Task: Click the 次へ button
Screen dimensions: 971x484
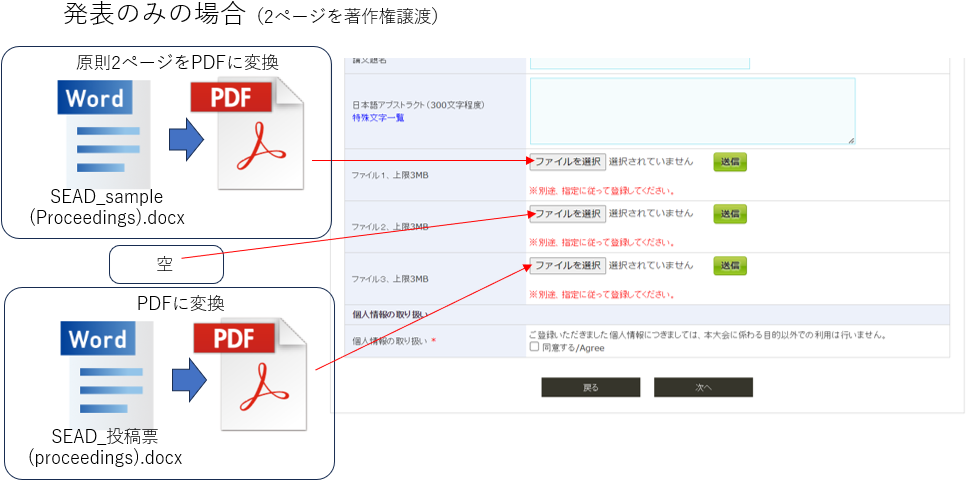Action: pyautogui.click(x=703, y=387)
